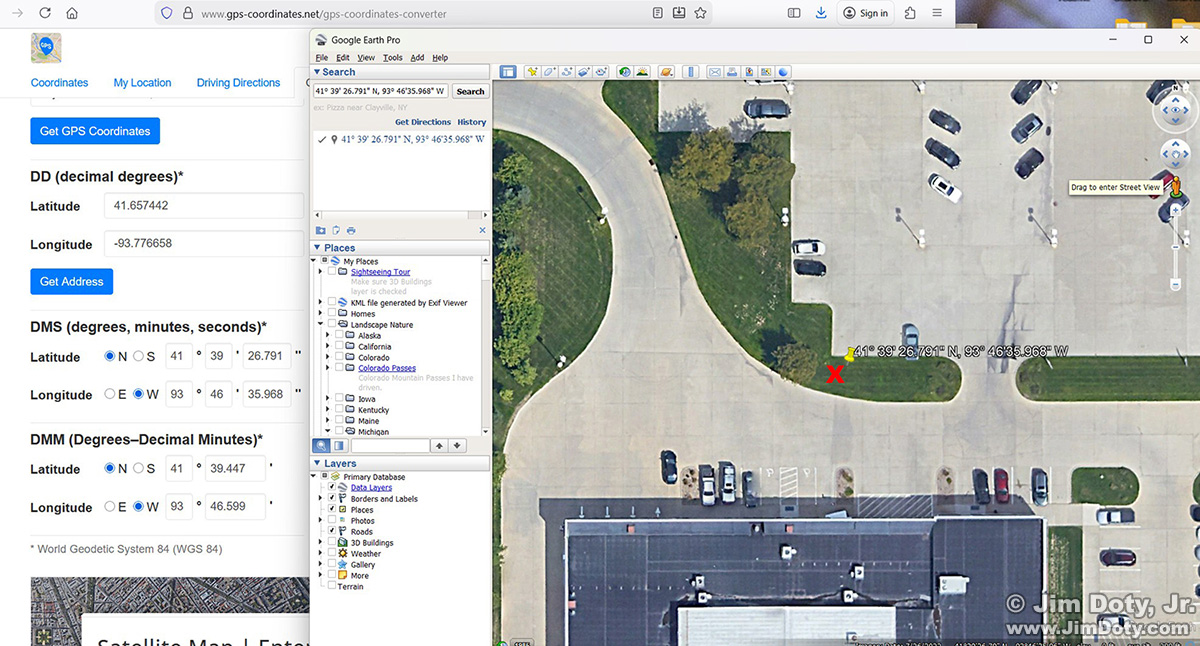The height and width of the screenshot is (646, 1200).
Task: Click the yellow placemark pin on map
Action: coord(849,354)
